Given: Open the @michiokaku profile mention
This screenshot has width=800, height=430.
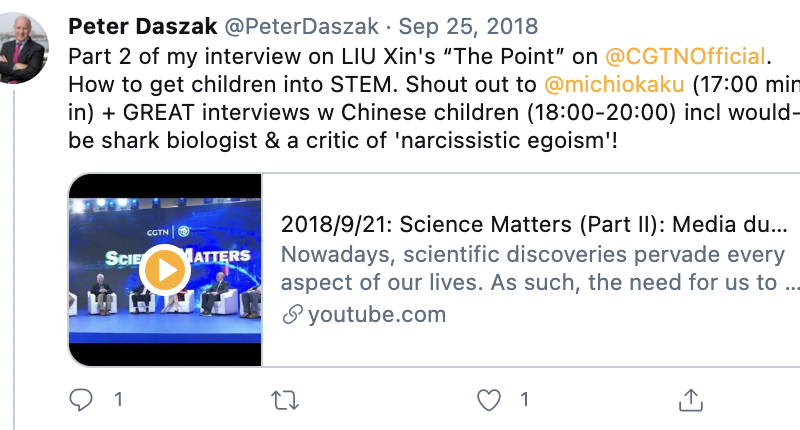Looking at the screenshot, I should [615, 84].
